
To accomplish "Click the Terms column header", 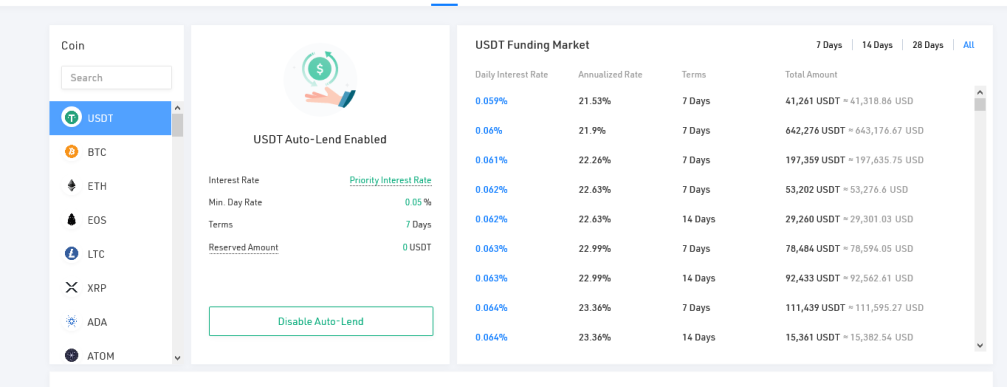I will click(x=694, y=74).
